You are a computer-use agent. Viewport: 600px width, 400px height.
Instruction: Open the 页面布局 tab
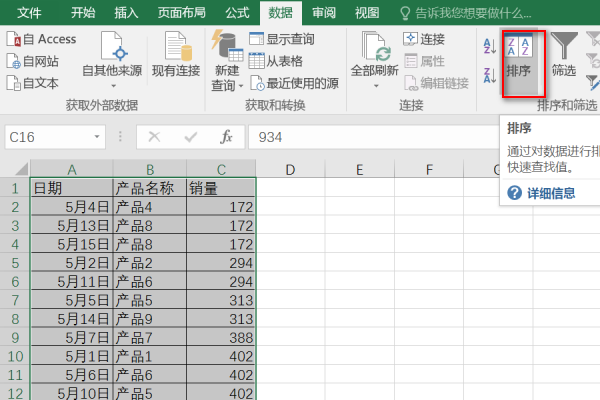click(x=182, y=12)
